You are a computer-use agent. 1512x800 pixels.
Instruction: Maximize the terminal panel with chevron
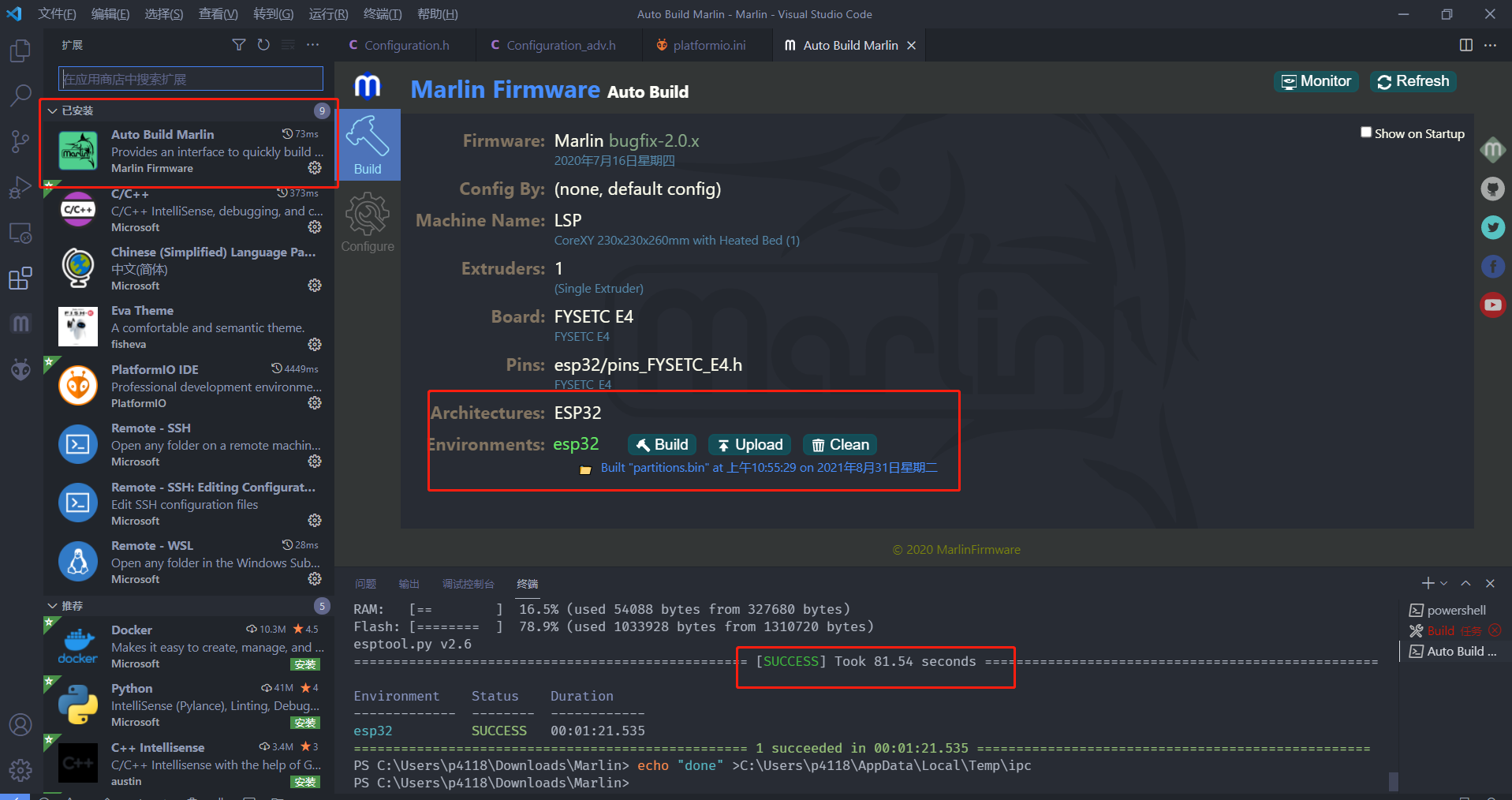1465,584
